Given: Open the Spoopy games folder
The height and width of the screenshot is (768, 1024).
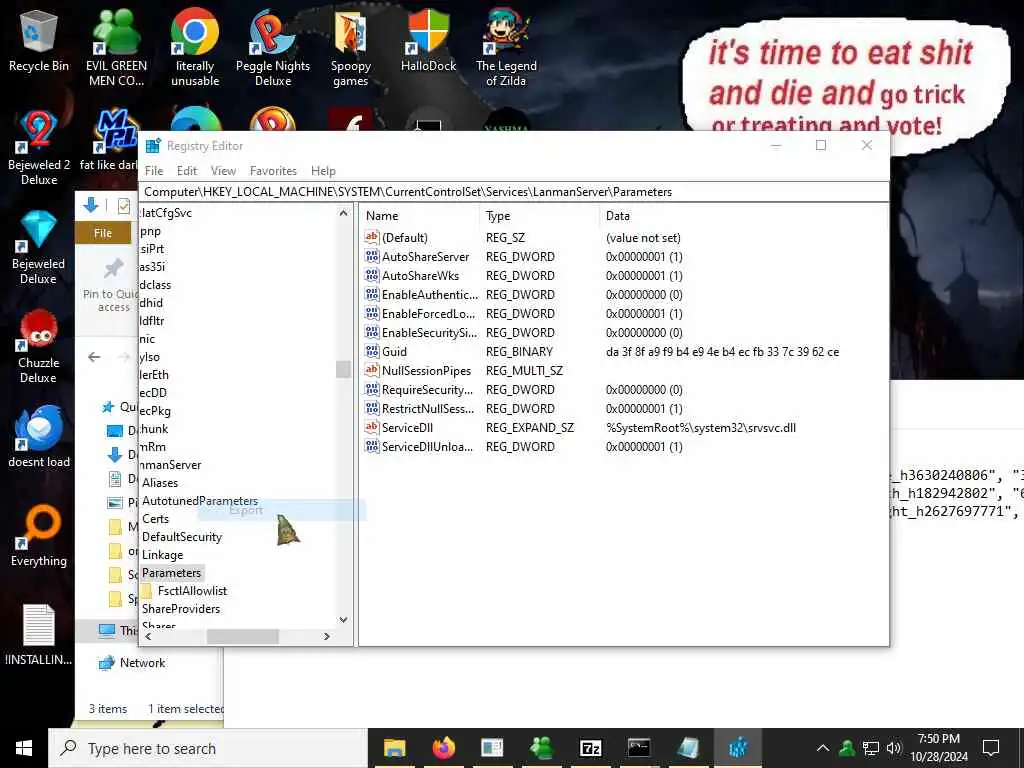Looking at the screenshot, I should pos(351,47).
